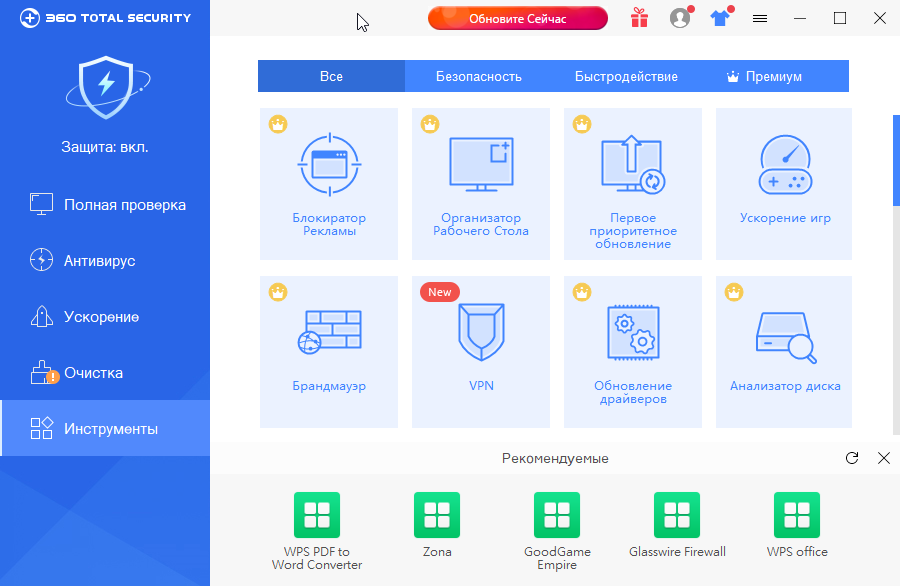Click the New badge on VPN

(x=440, y=292)
